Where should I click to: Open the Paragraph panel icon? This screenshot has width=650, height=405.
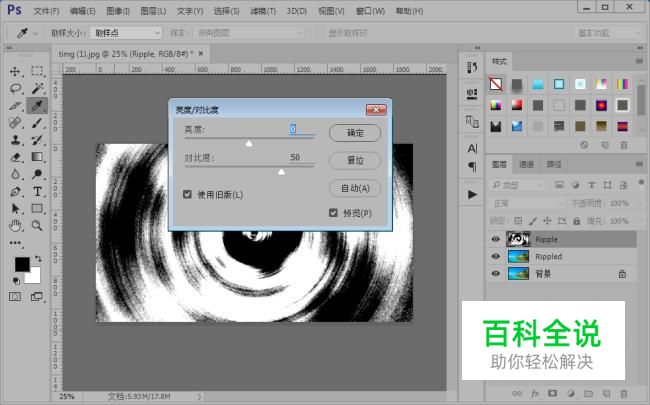472,166
